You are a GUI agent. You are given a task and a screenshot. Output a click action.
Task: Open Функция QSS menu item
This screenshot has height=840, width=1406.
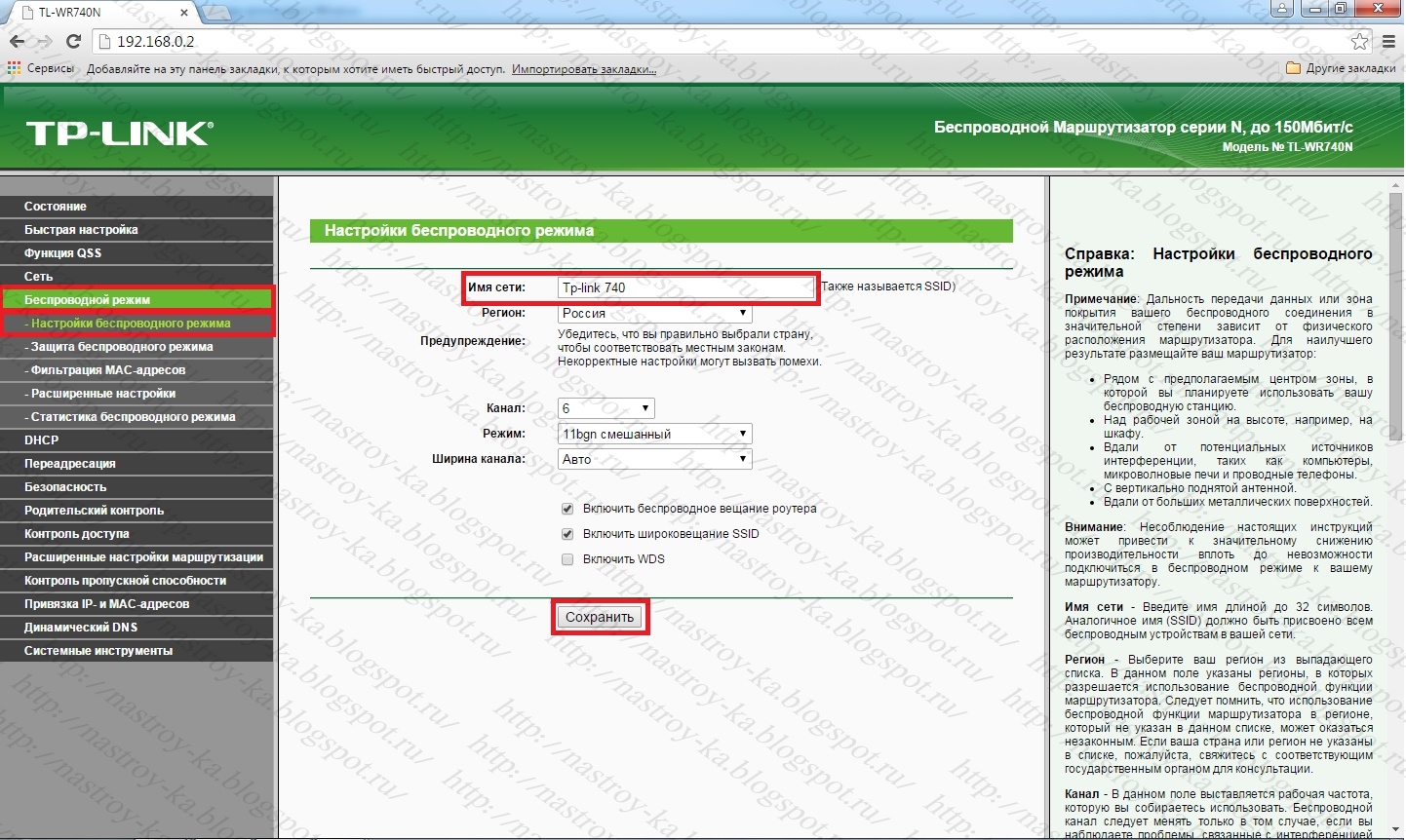pos(137,253)
